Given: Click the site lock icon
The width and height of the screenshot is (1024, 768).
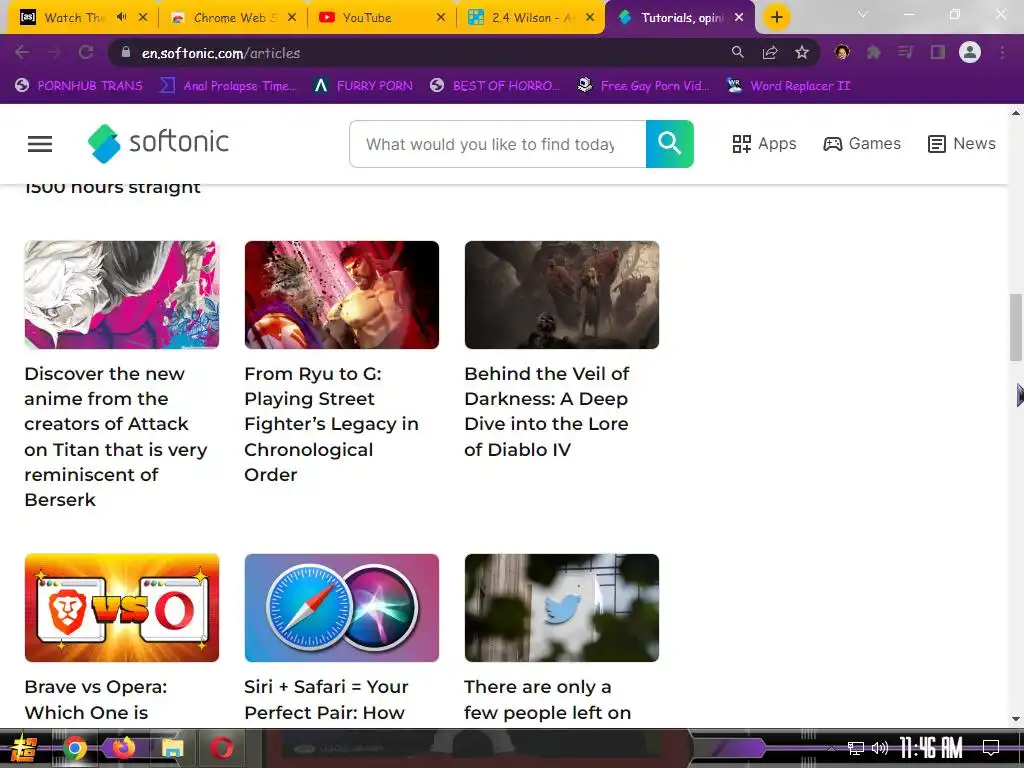Looking at the screenshot, I should click(126, 52).
